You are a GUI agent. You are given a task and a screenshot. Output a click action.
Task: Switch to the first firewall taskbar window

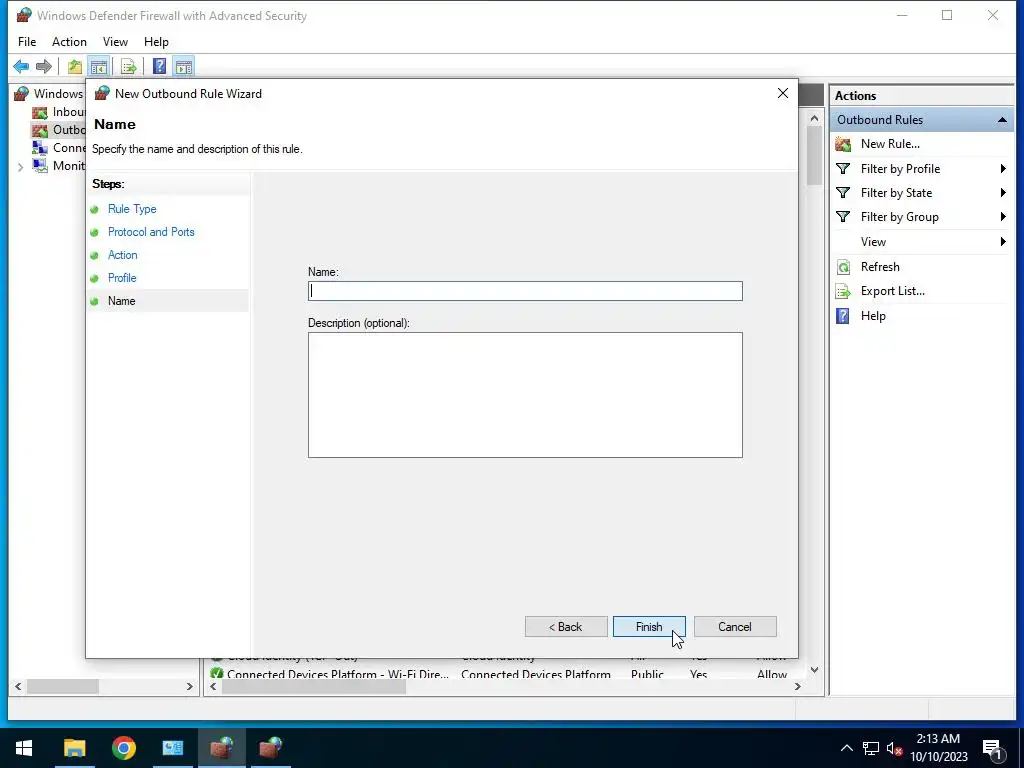click(222, 748)
